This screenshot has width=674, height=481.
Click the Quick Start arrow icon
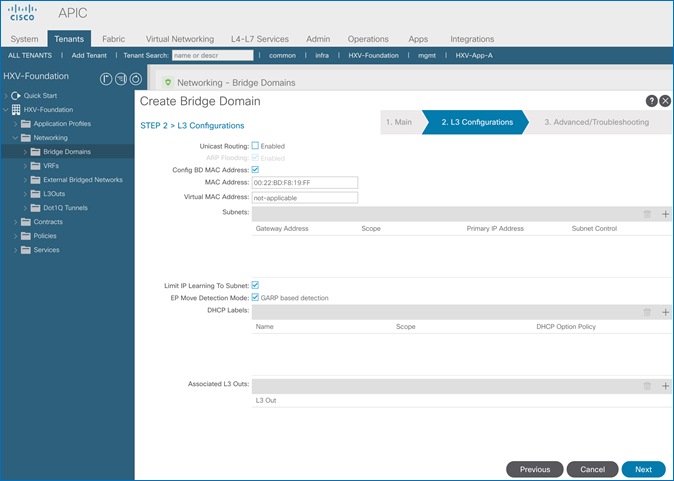click(x=16, y=95)
